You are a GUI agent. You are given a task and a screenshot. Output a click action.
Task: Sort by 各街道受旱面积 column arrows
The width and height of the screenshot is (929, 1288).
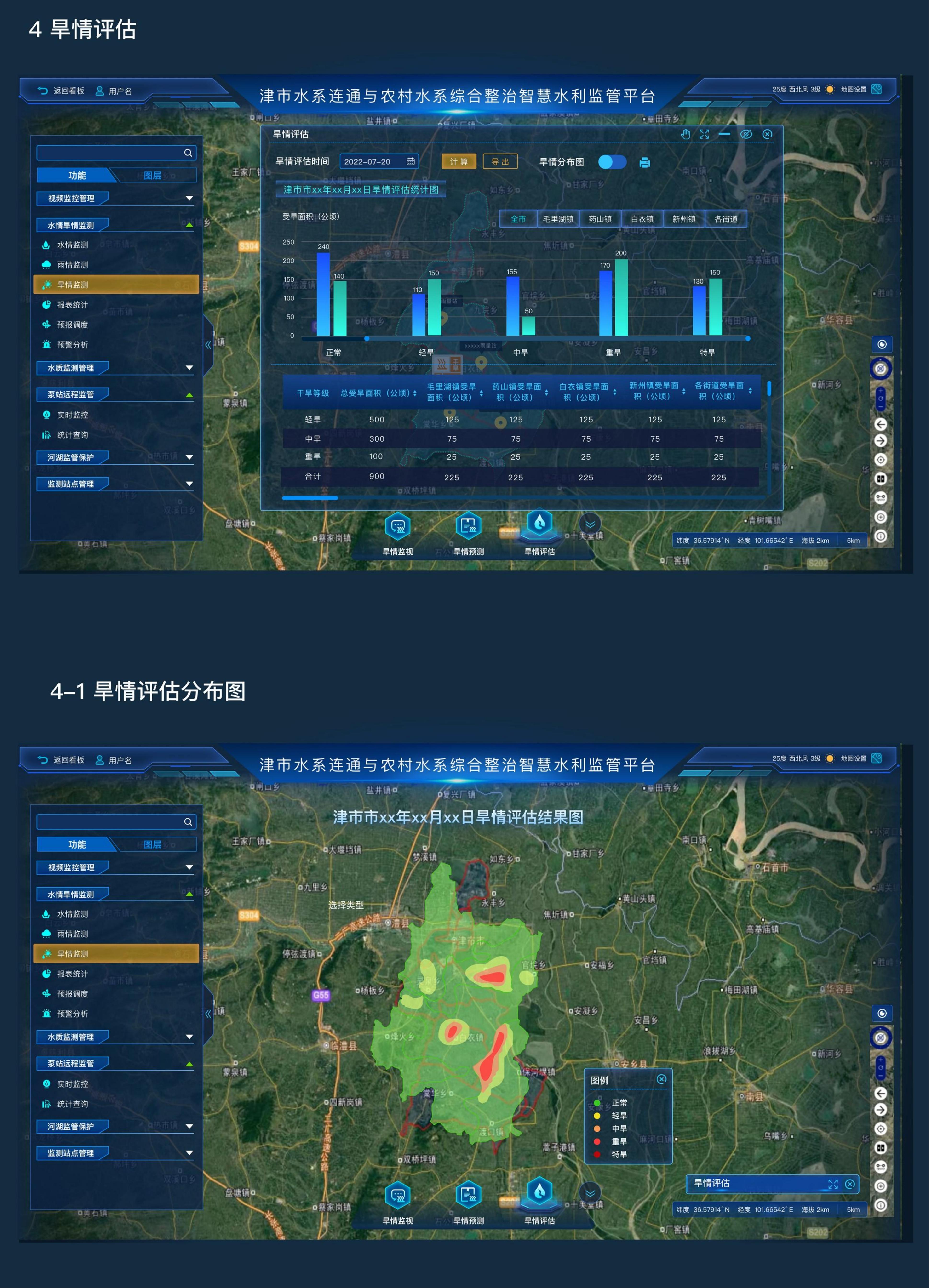[750, 391]
